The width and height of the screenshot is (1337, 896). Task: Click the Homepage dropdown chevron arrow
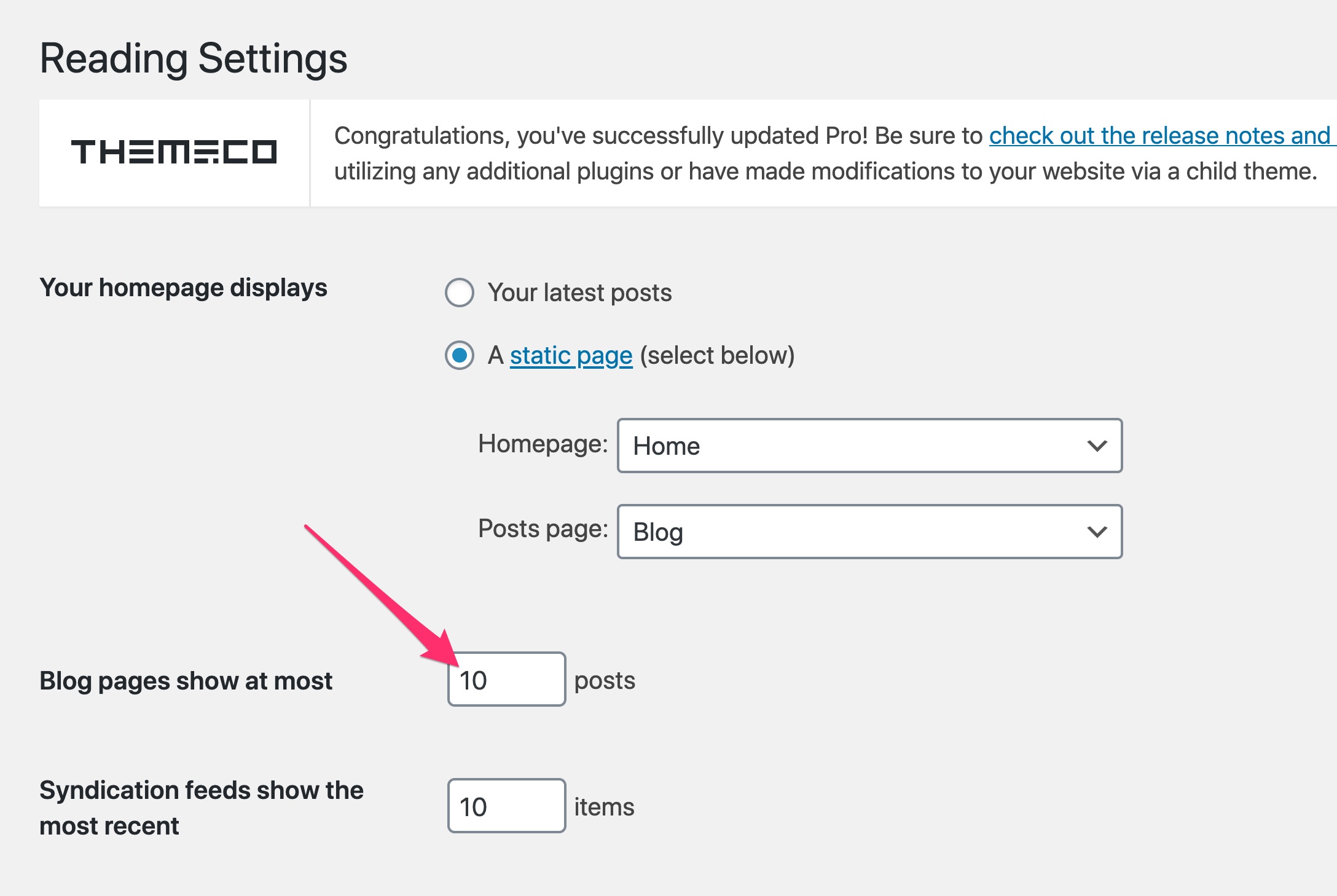tap(1097, 446)
